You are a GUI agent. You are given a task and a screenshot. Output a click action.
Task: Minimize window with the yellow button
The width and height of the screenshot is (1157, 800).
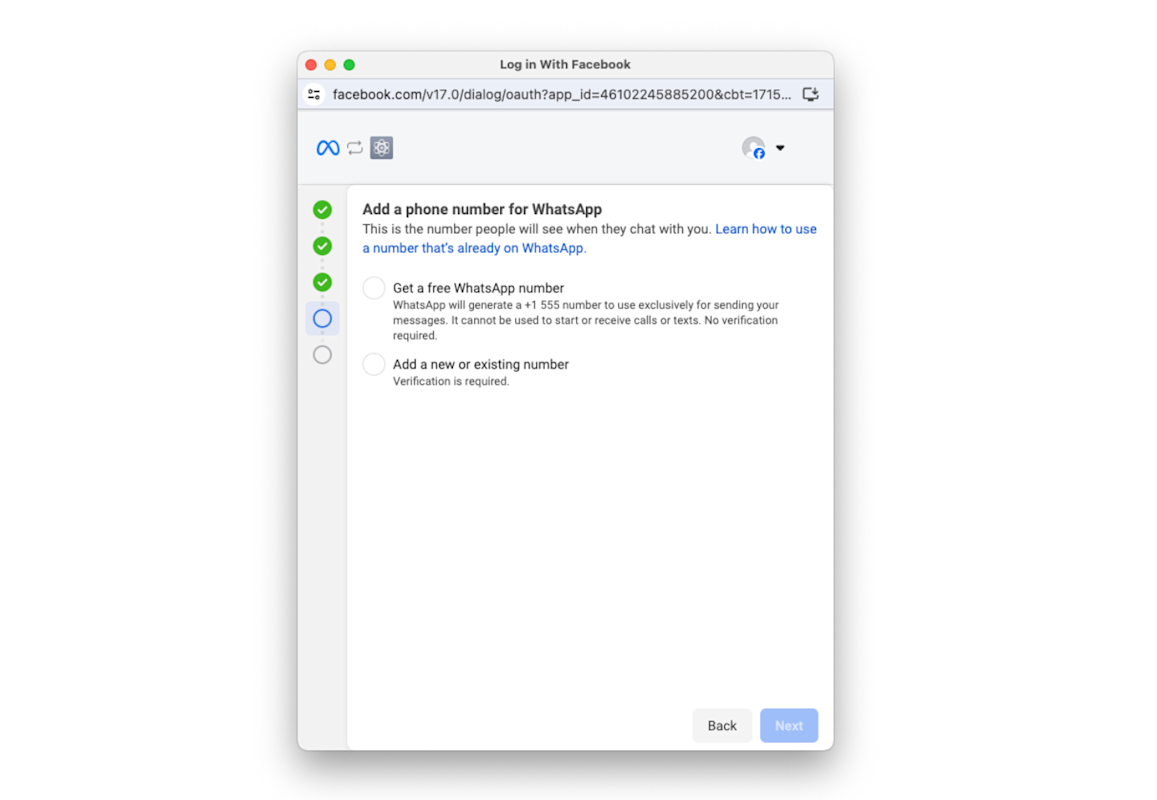click(330, 65)
